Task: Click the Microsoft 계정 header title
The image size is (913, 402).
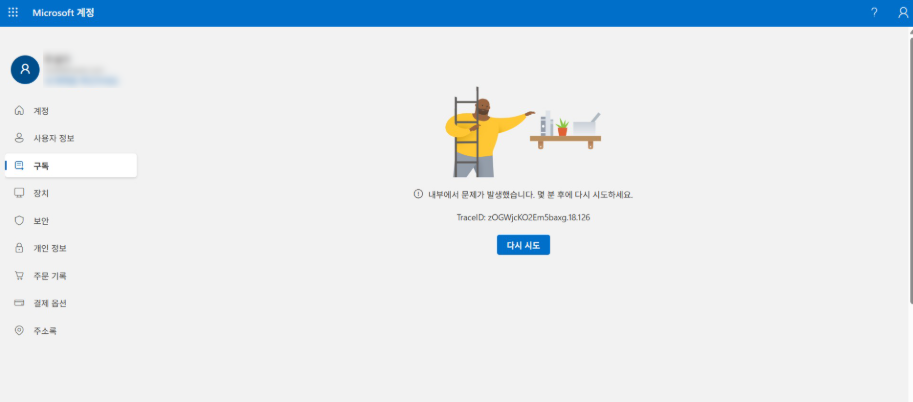Action: tap(63, 13)
